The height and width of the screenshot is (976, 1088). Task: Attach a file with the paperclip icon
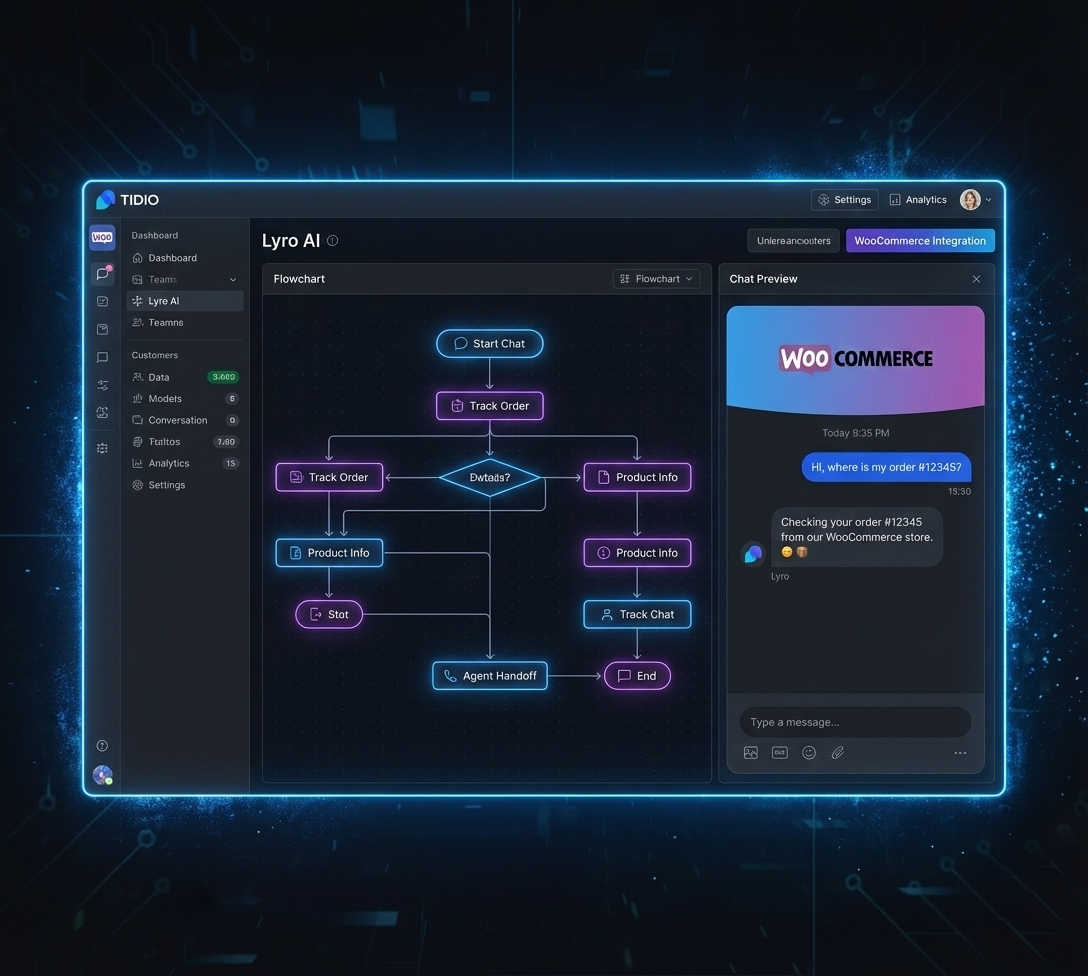pyautogui.click(x=838, y=753)
